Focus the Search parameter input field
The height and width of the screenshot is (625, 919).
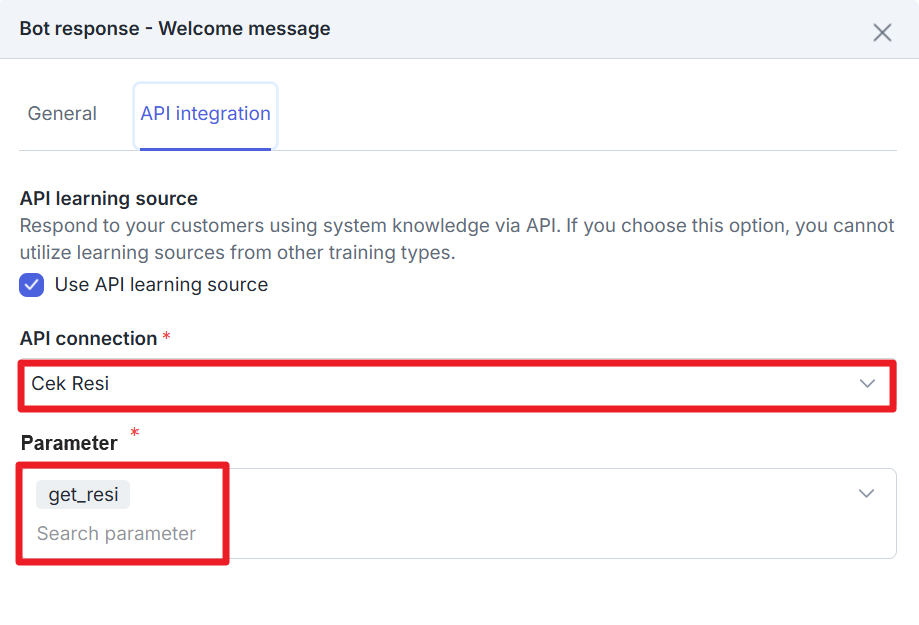point(116,534)
